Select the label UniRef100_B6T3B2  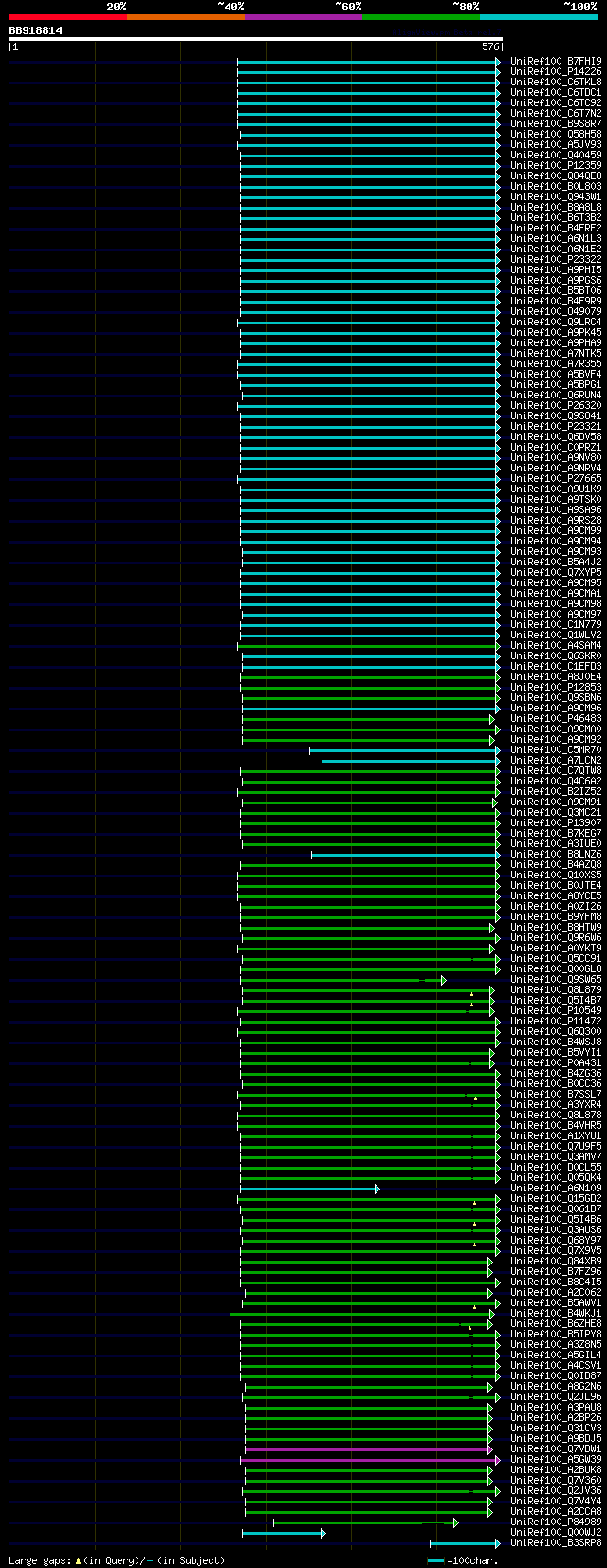(556, 217)
